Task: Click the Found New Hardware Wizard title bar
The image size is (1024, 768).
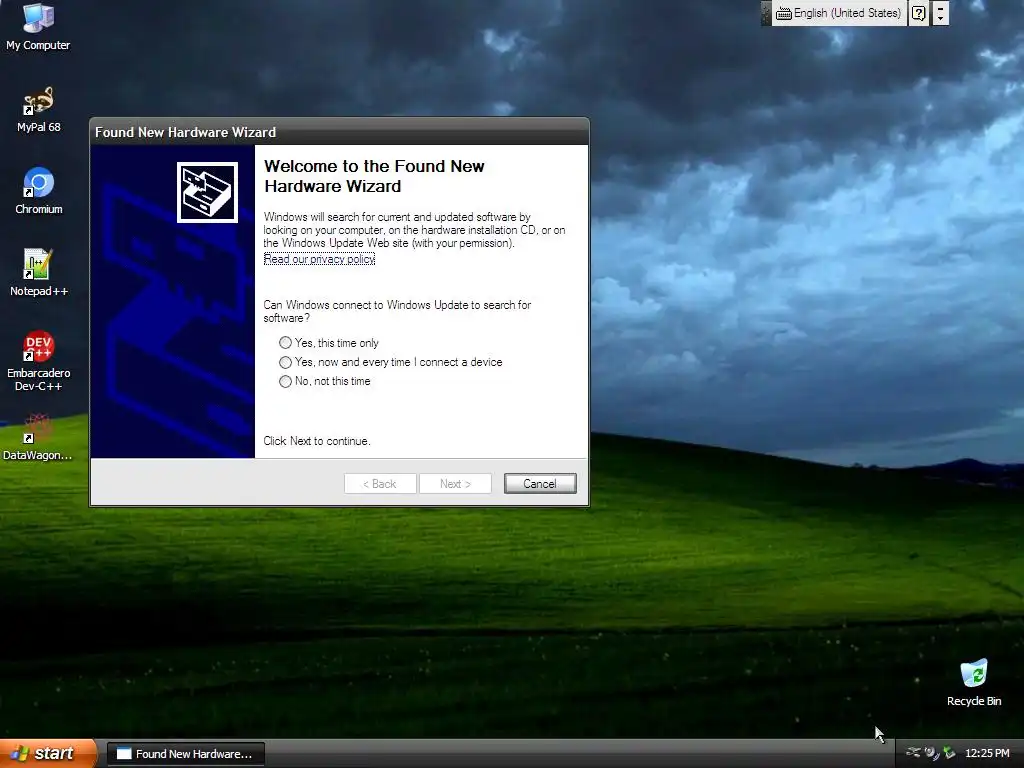Action: (x=339, y=132)
